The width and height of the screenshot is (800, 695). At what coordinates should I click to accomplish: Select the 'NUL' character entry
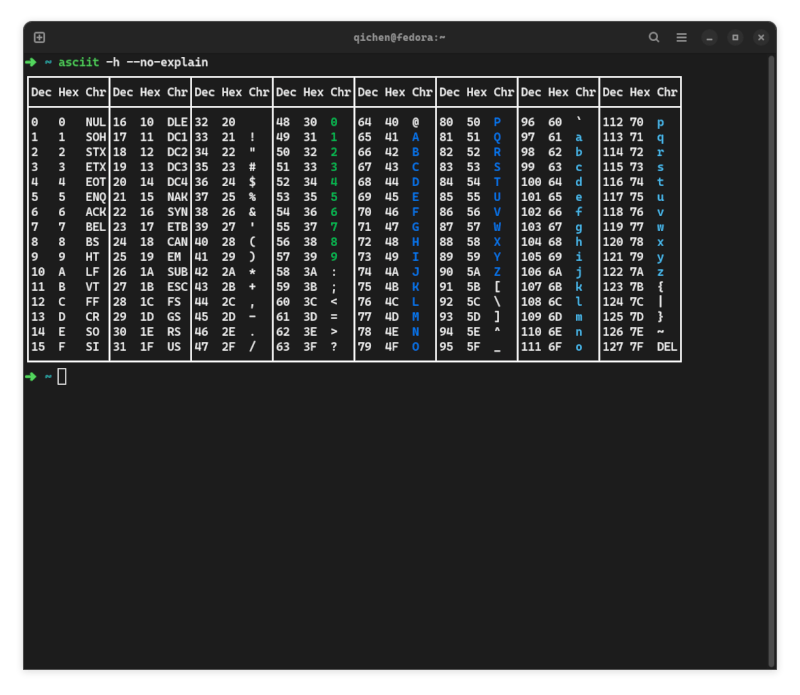pos(95,122)
